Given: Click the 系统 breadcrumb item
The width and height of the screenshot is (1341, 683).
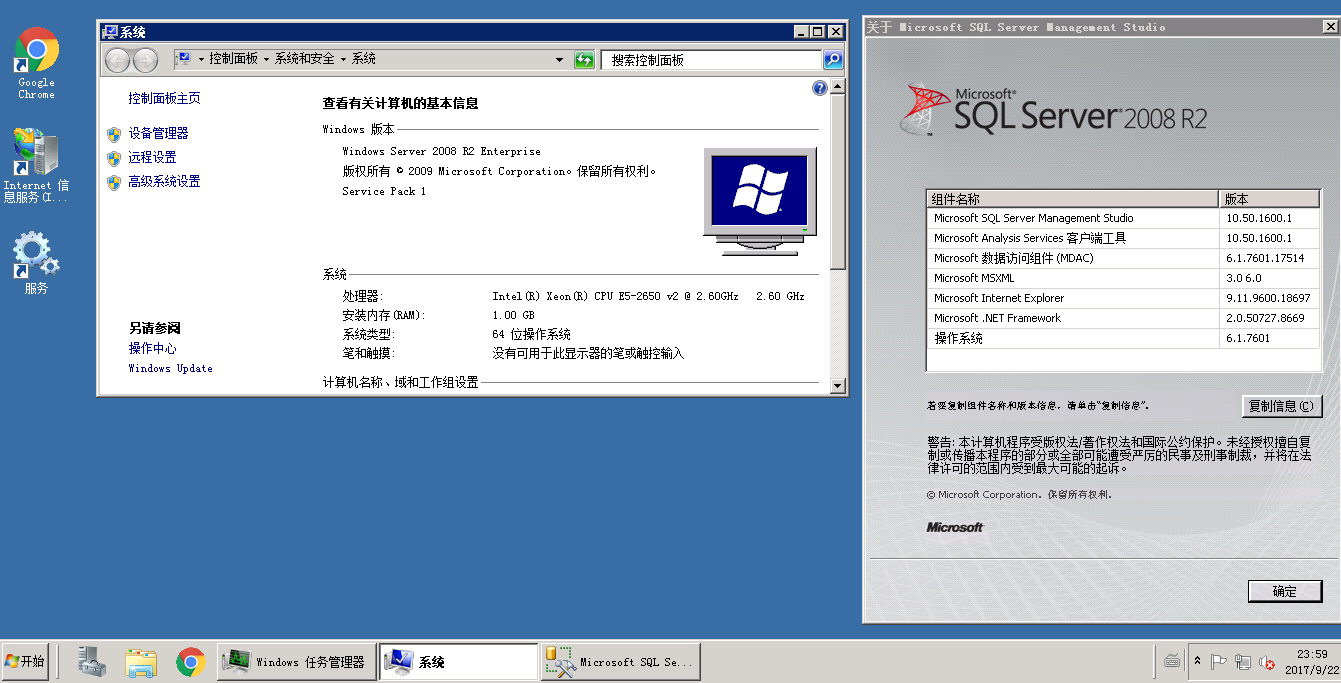Looking at the screenshot, I should (363, 60).
